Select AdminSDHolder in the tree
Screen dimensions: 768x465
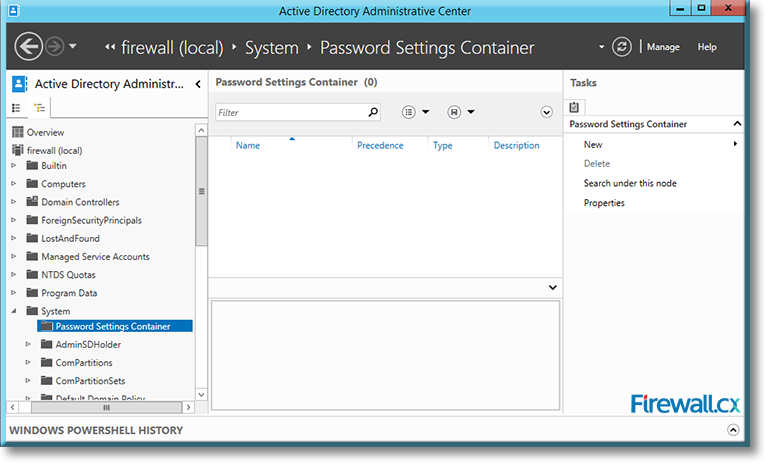88,344
